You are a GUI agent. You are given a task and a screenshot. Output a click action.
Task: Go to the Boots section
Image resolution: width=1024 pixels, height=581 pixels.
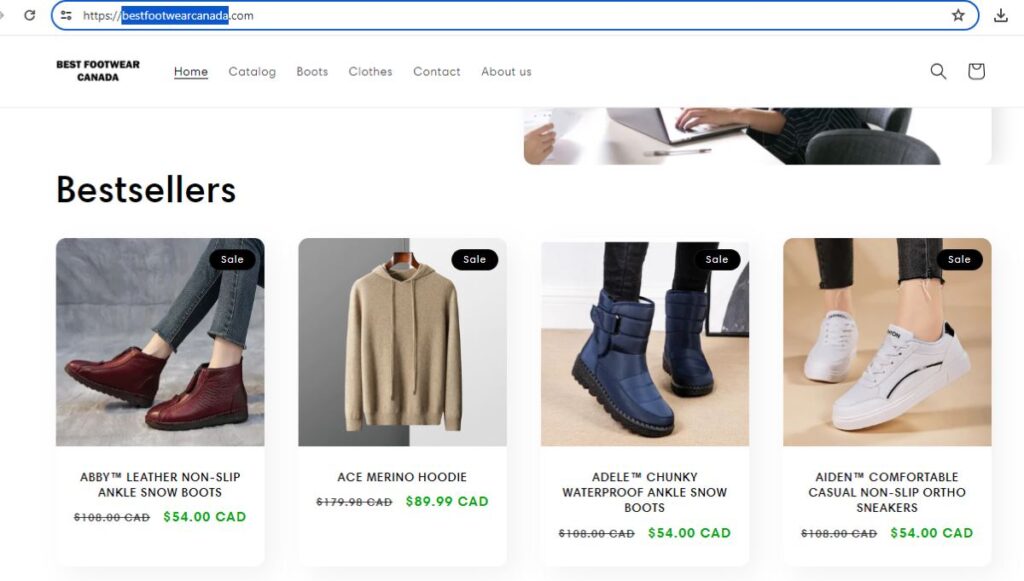[312, 71]
